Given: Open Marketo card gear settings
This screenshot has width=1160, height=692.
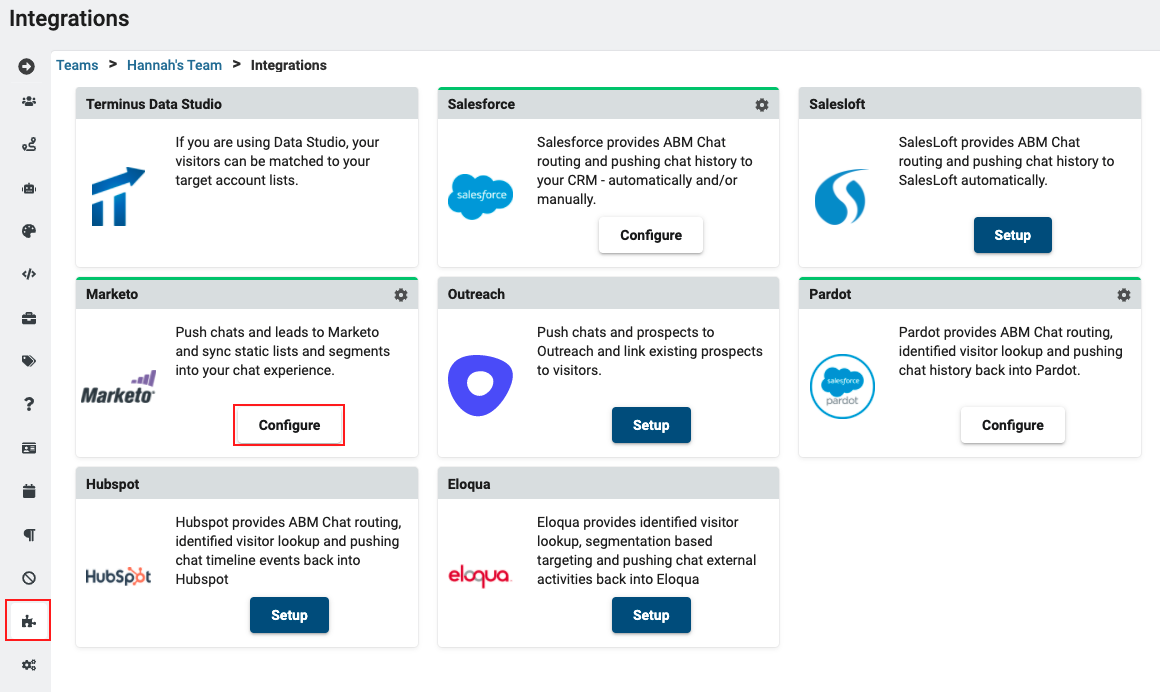Looking at the screenshot, I should click(x=400, y=295).
